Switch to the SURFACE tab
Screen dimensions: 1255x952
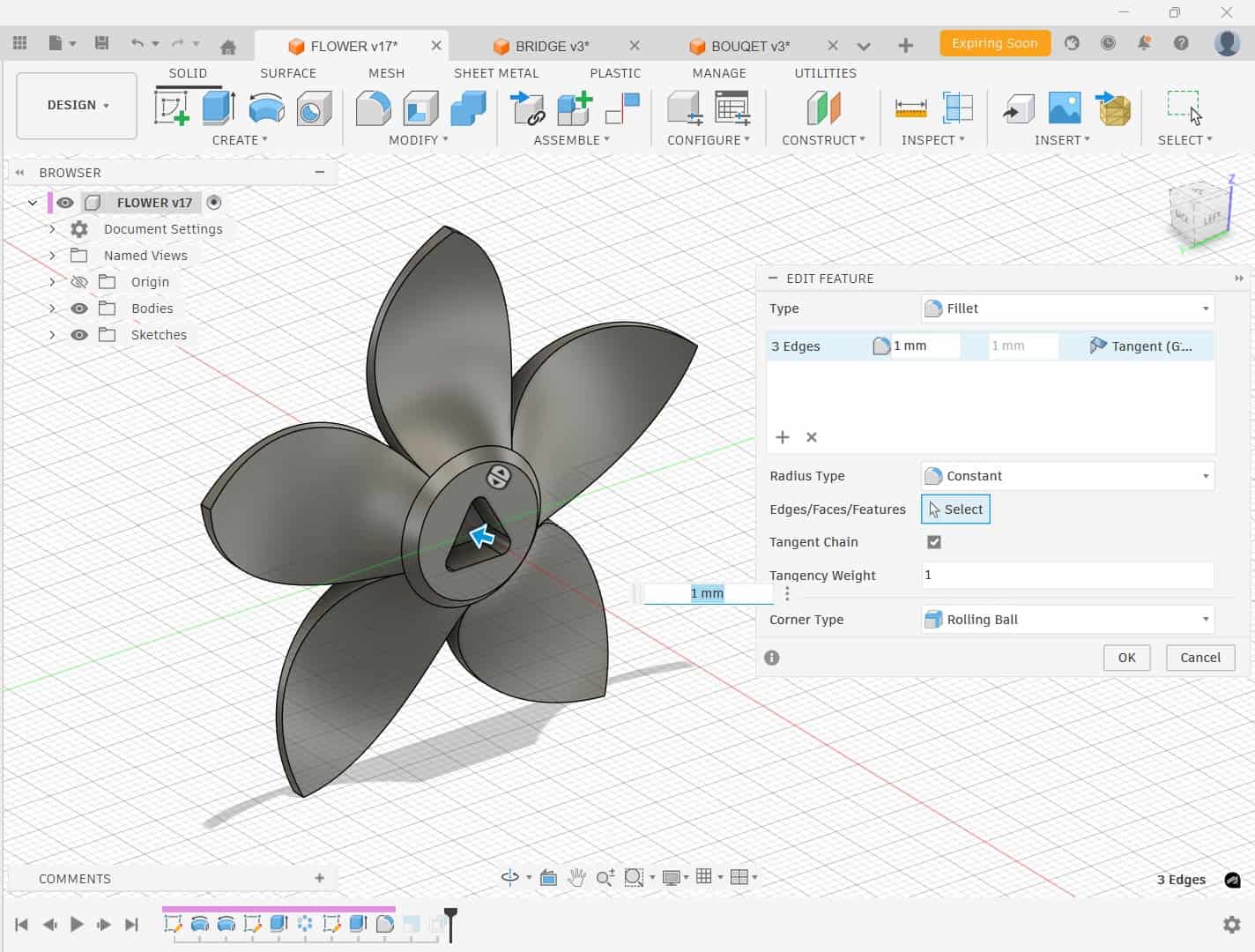coord(288,73)
